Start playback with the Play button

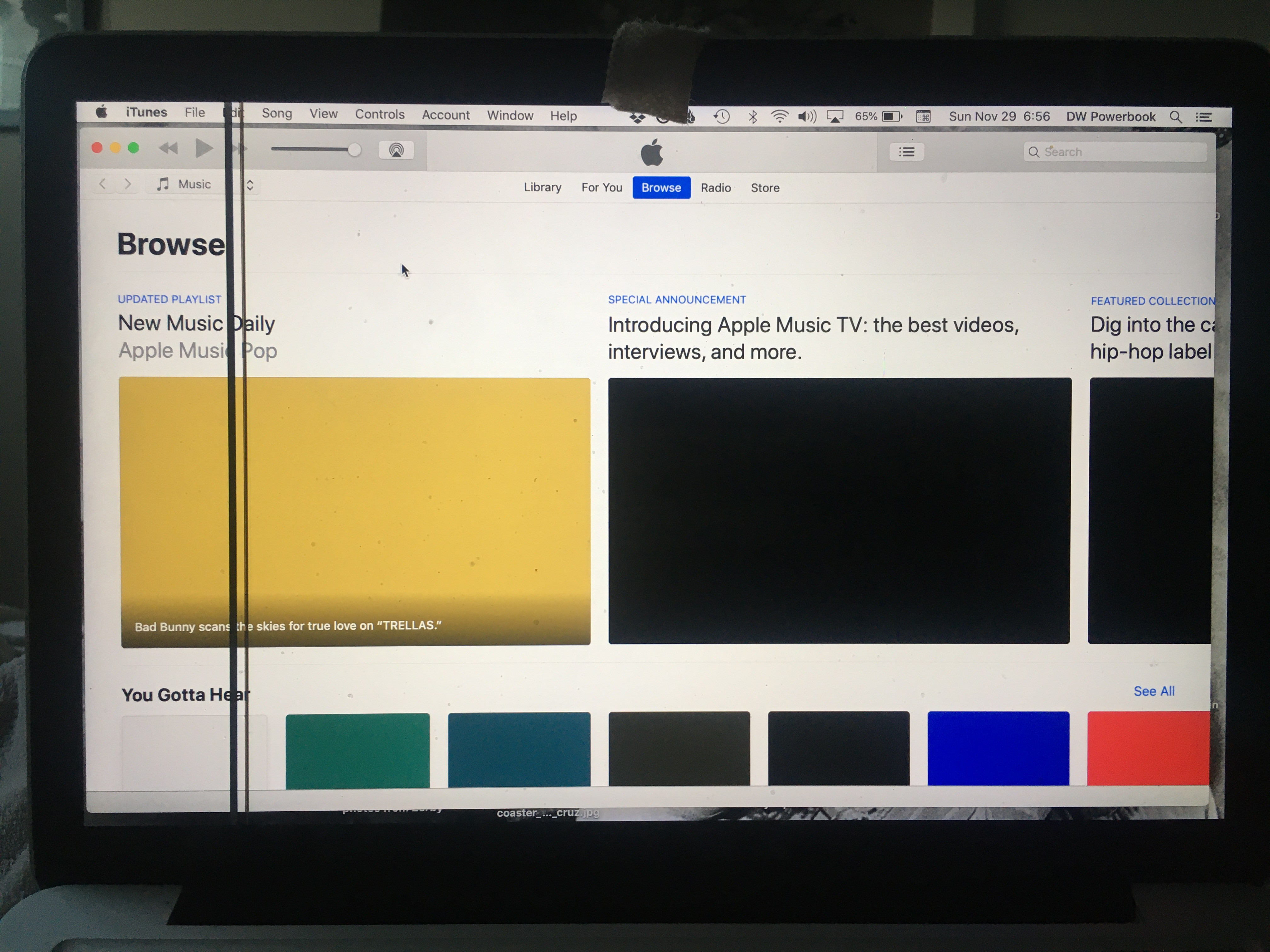[204, 148]
